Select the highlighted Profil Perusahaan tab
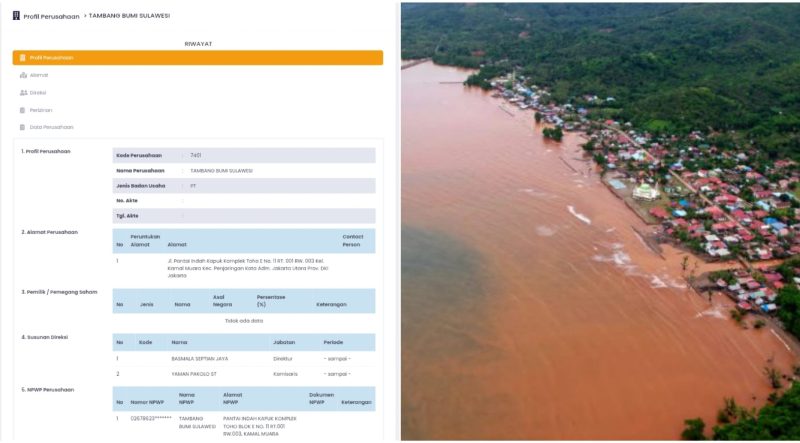 tap(197, 58)
